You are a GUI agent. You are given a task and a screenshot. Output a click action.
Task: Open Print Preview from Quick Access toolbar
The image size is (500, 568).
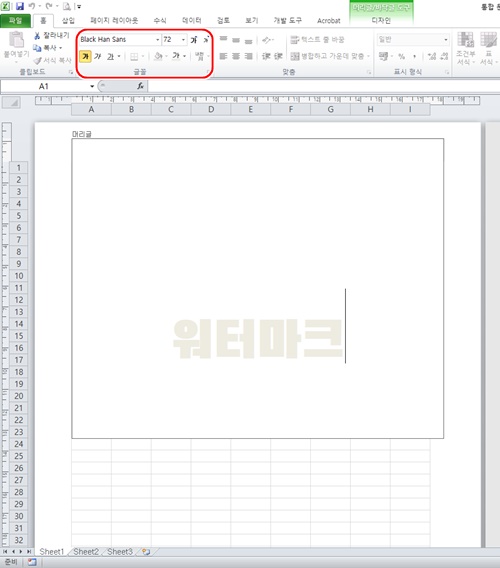pyautogui.click(x=67, y=6)
